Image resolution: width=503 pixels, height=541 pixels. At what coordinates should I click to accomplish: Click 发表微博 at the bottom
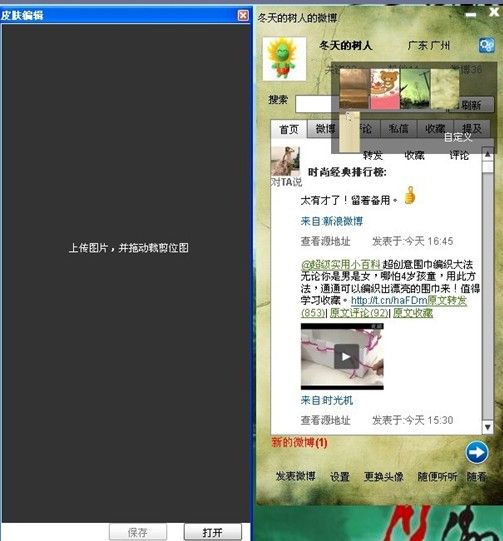coord(296,476)
